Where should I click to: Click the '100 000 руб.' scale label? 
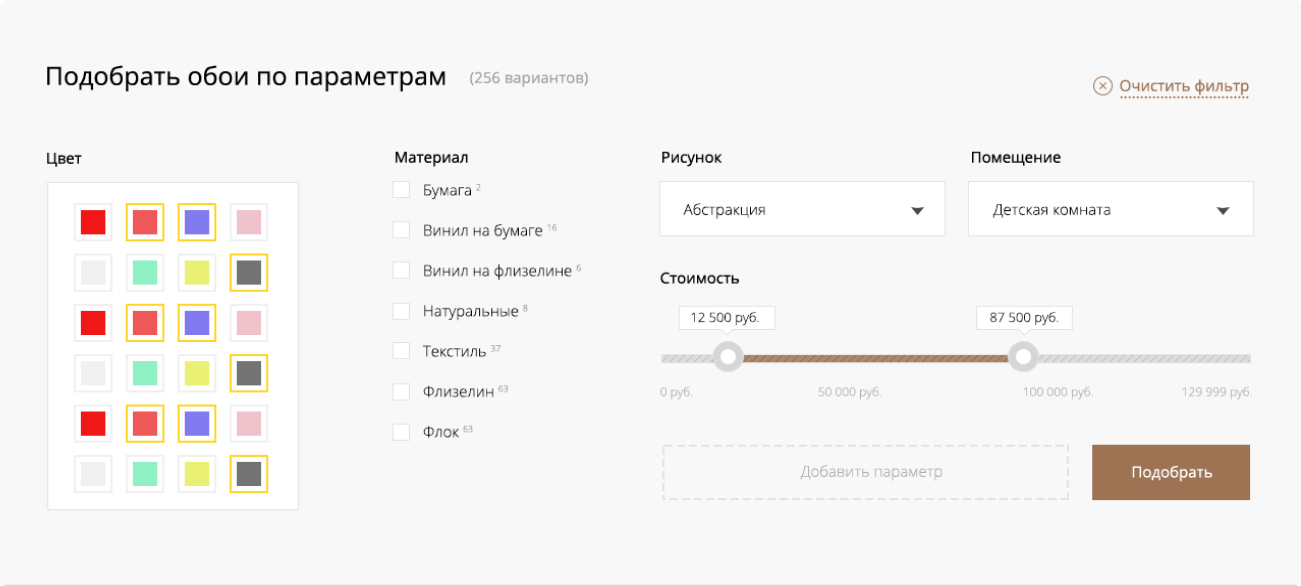(x=1057, y=393)
